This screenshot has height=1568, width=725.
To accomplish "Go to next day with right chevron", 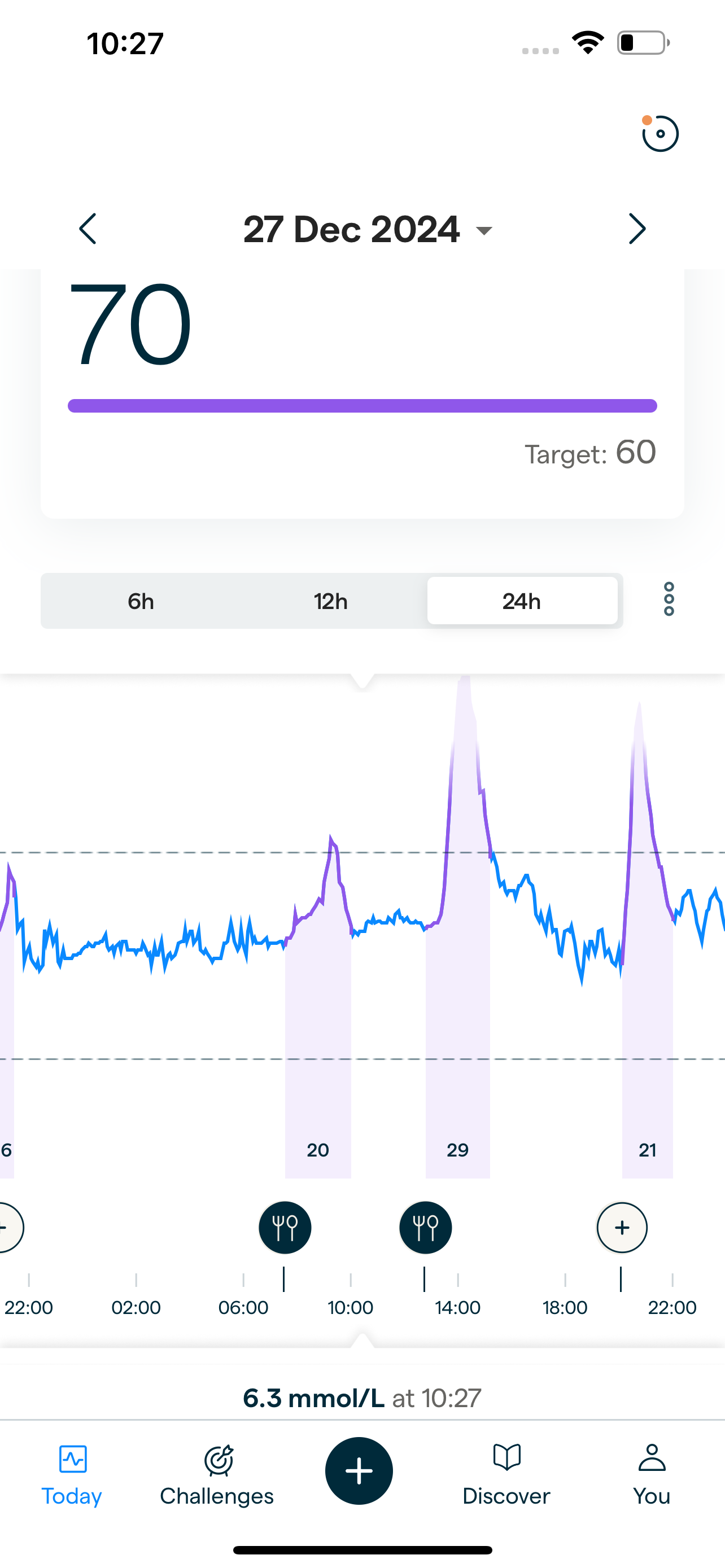I will 637,229.
